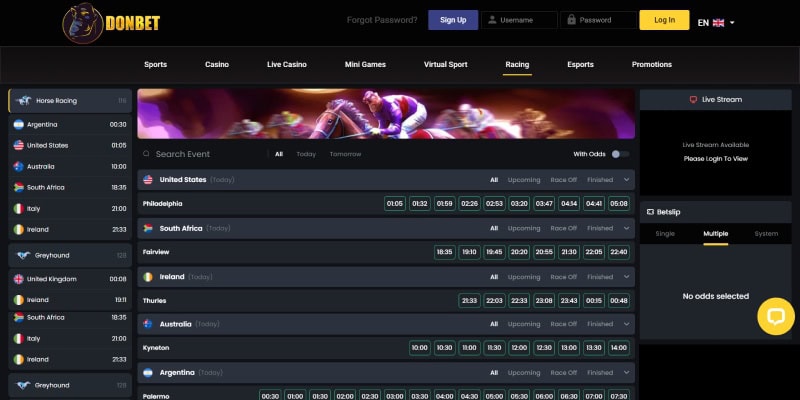Collapse the South Africa race section
The height and width of the screenshot is (400, 800).
pos(626,228)
